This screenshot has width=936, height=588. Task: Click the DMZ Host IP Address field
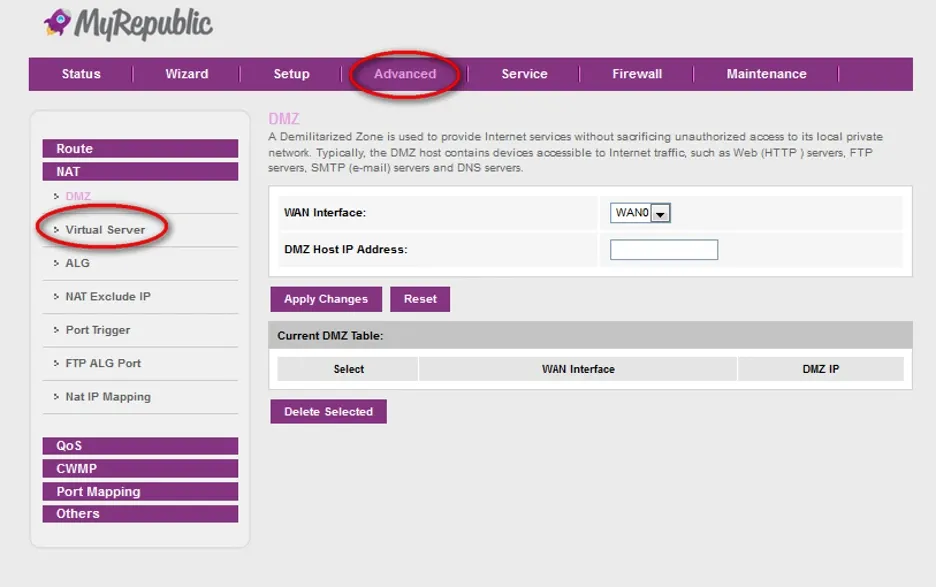[x=663, y=250]
